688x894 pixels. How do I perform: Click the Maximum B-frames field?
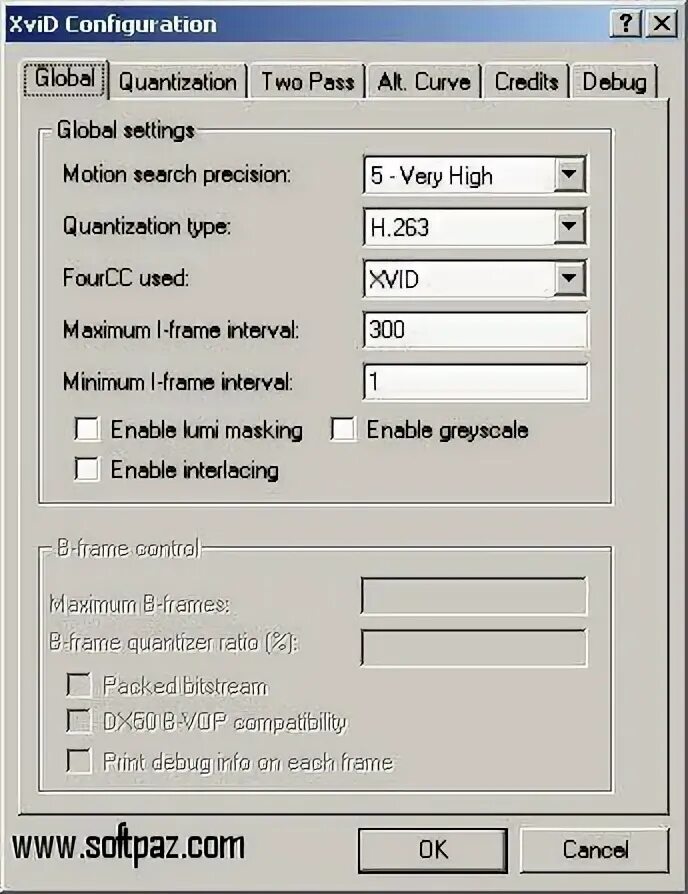[474, 596]
